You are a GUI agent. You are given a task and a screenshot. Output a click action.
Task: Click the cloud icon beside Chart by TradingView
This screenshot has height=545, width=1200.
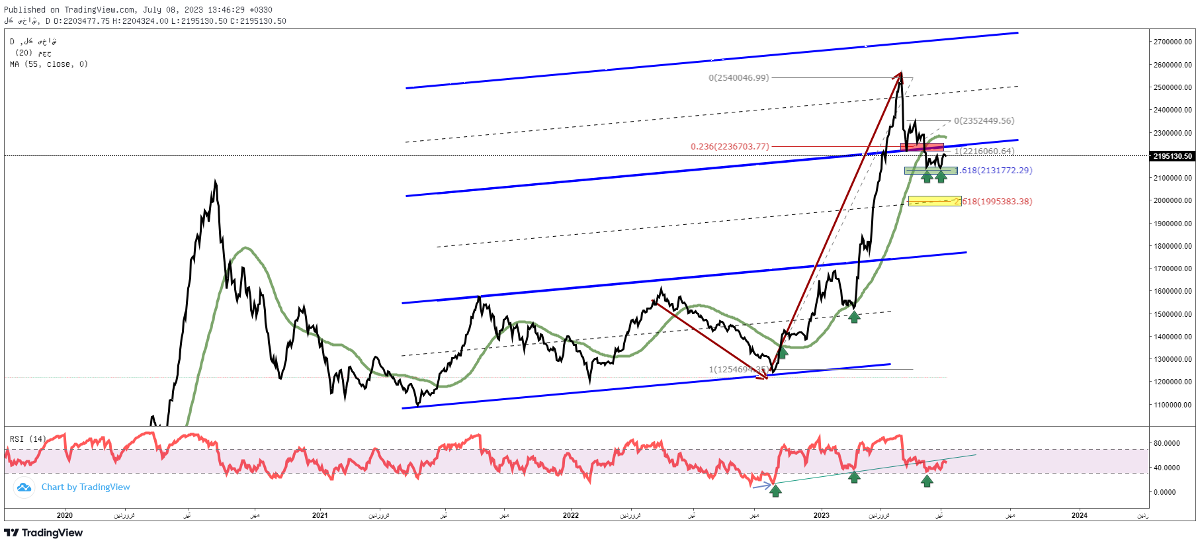pos(23,487)
